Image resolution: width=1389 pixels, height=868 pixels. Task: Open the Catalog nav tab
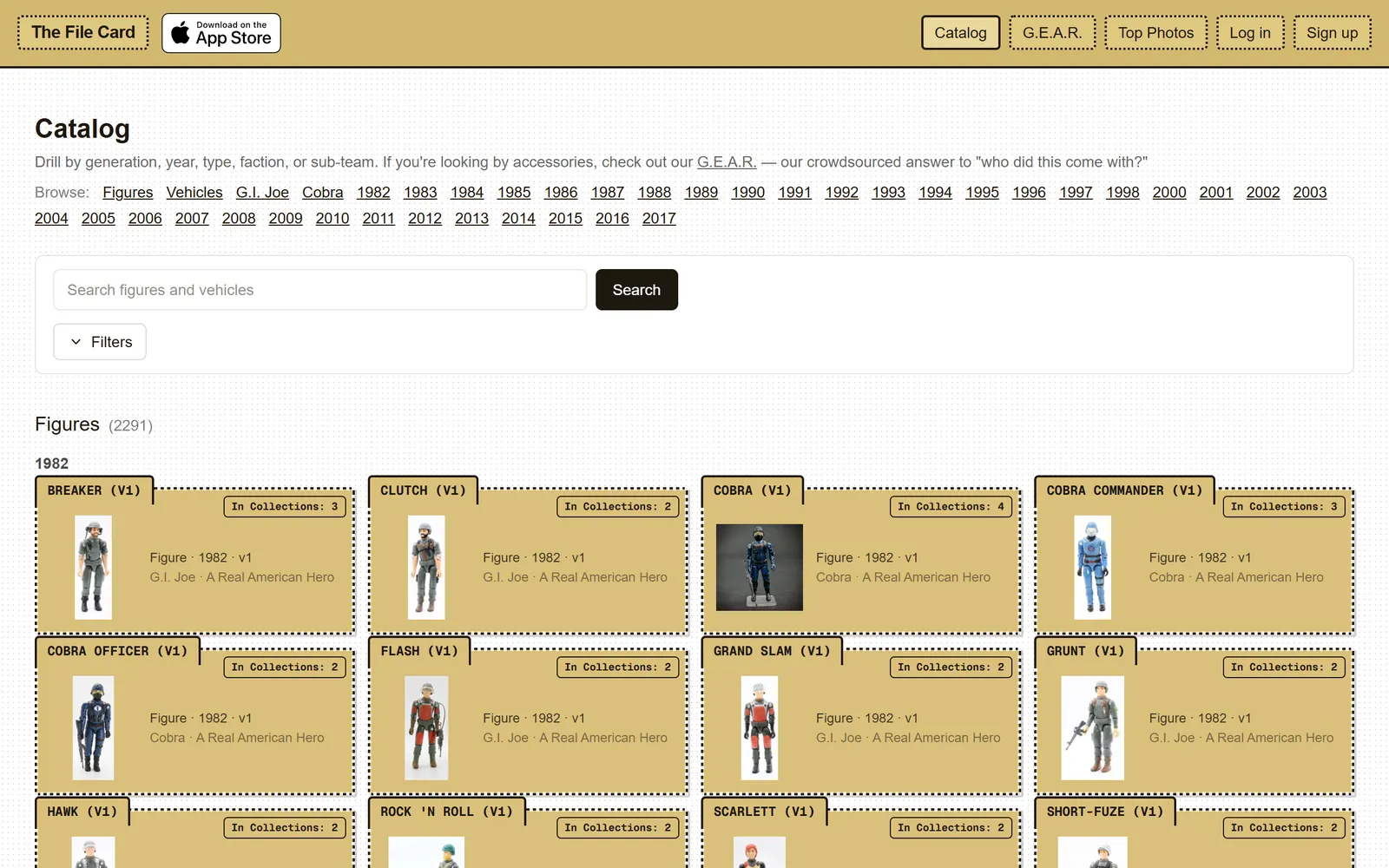[960, 33]
